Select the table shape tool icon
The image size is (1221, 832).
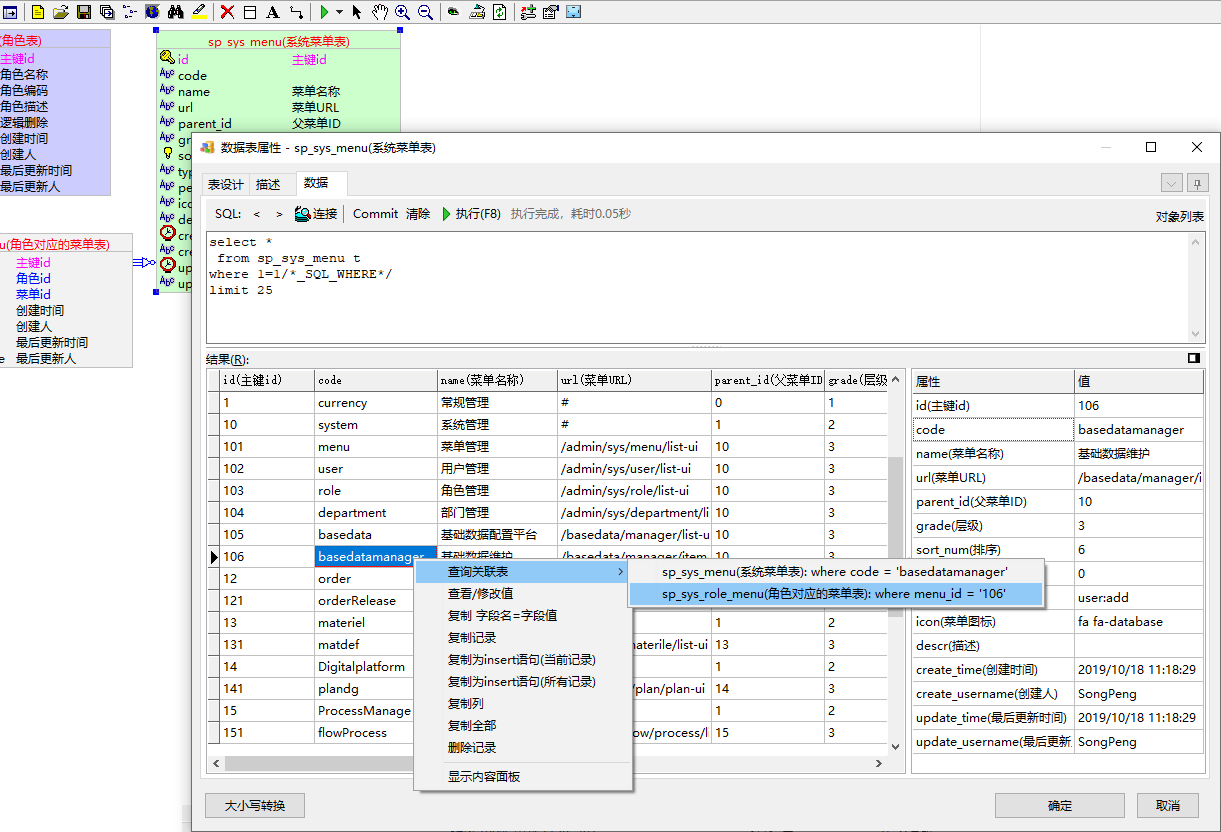[250, 12]
